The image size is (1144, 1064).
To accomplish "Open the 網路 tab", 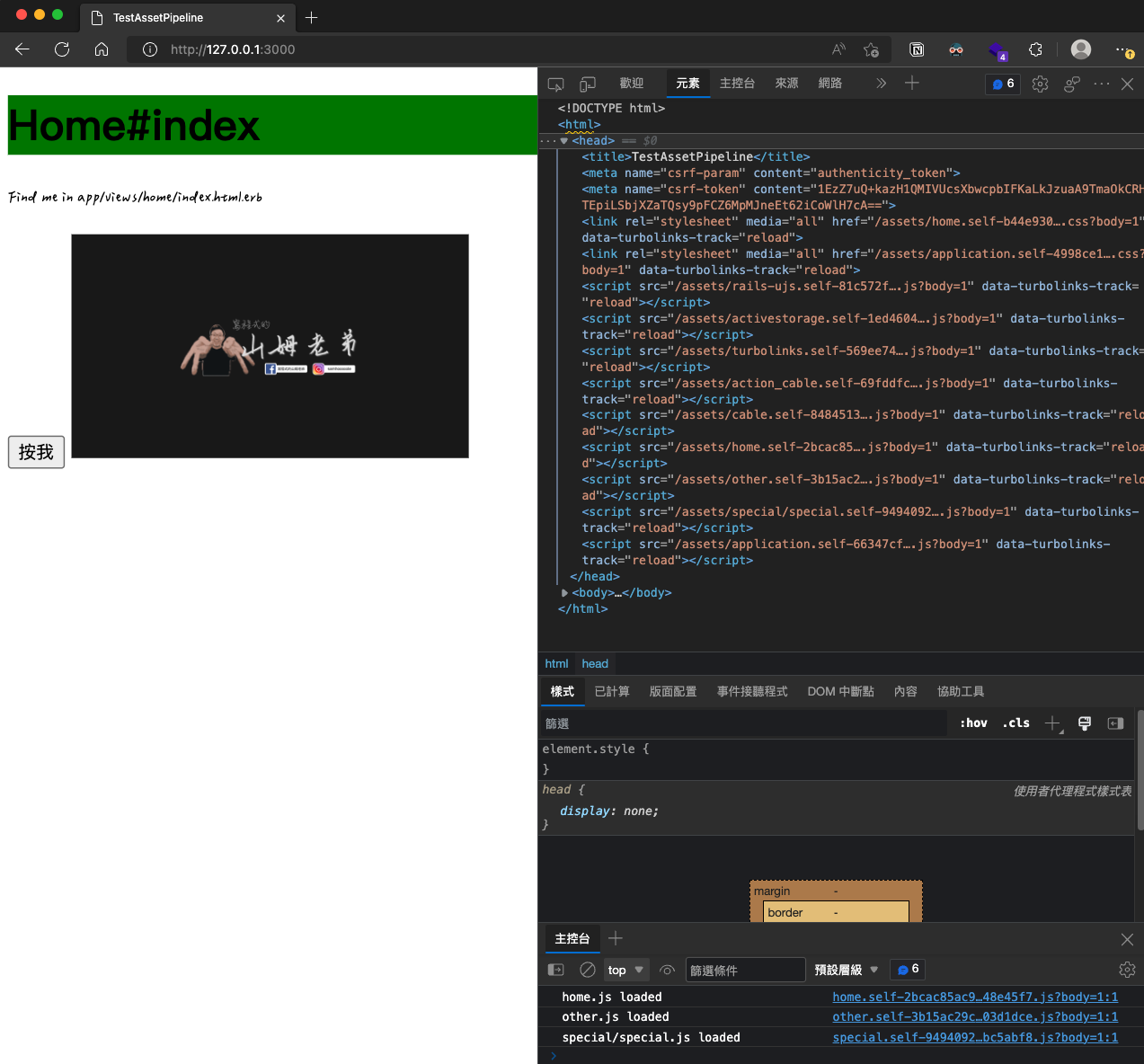I will [830, 84].
